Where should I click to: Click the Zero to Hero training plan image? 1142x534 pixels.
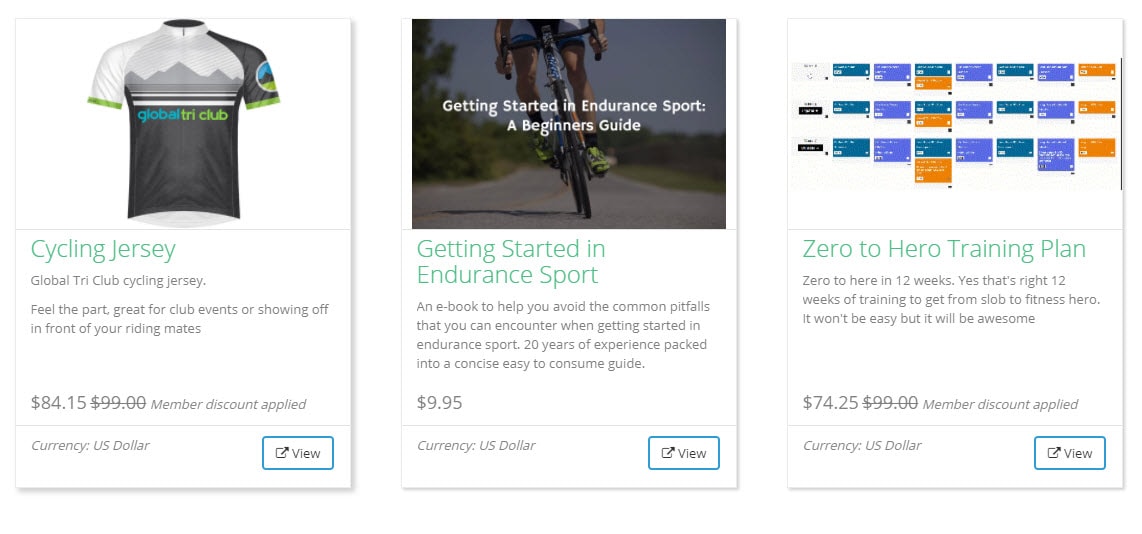[x=955, y=124]
